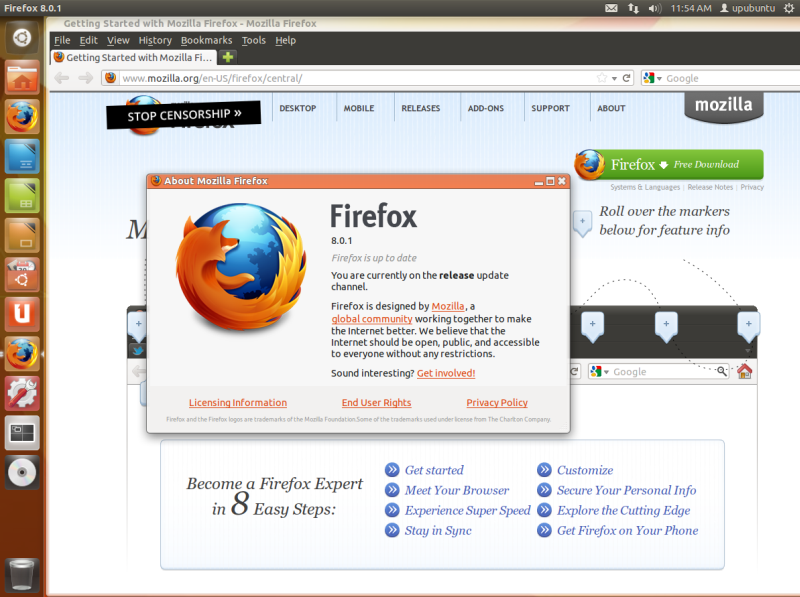Open the Help menu
The width and height of the screenshot is (800, 597).
[x=285, y=40]
